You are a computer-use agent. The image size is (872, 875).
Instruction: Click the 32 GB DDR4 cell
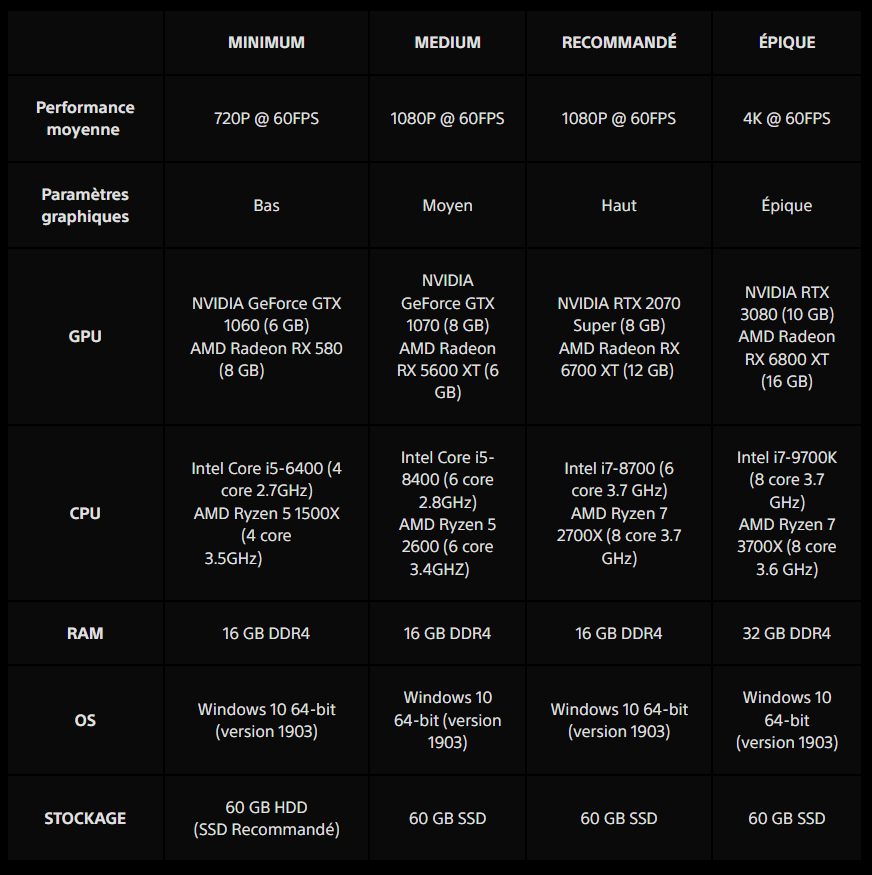[x=786, y=633]
